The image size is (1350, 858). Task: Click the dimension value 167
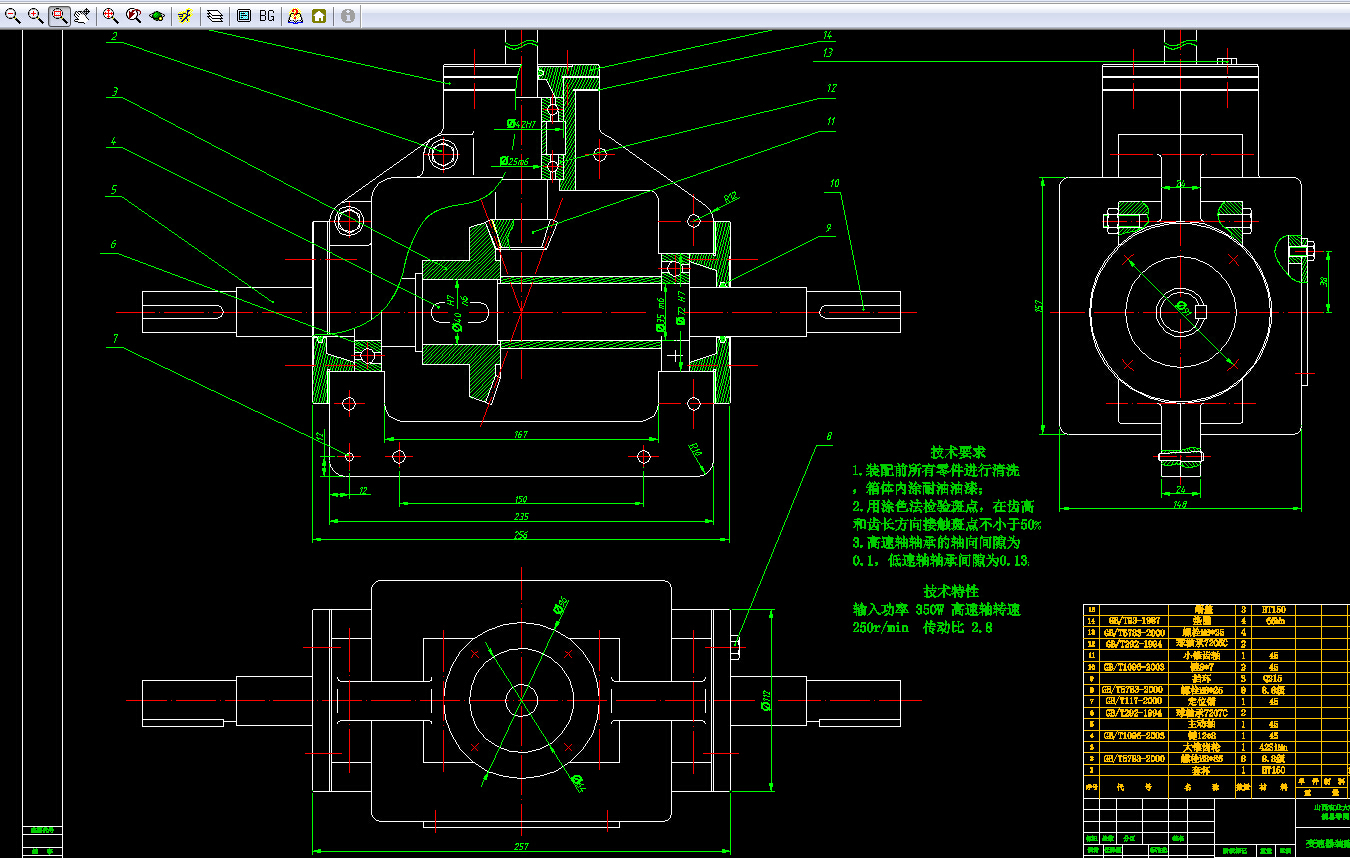point(520,435)
